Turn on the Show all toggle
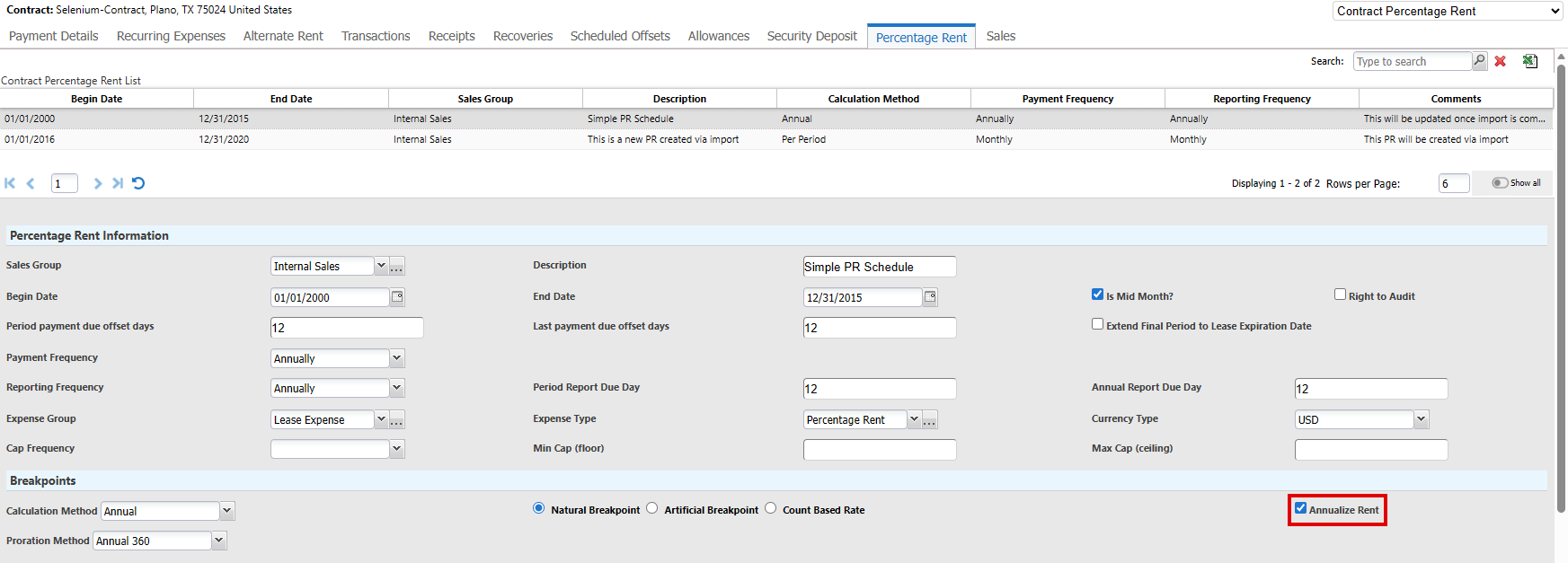Image resolution: width=1568 pixels, height=563 pixels. point(1499,183)
